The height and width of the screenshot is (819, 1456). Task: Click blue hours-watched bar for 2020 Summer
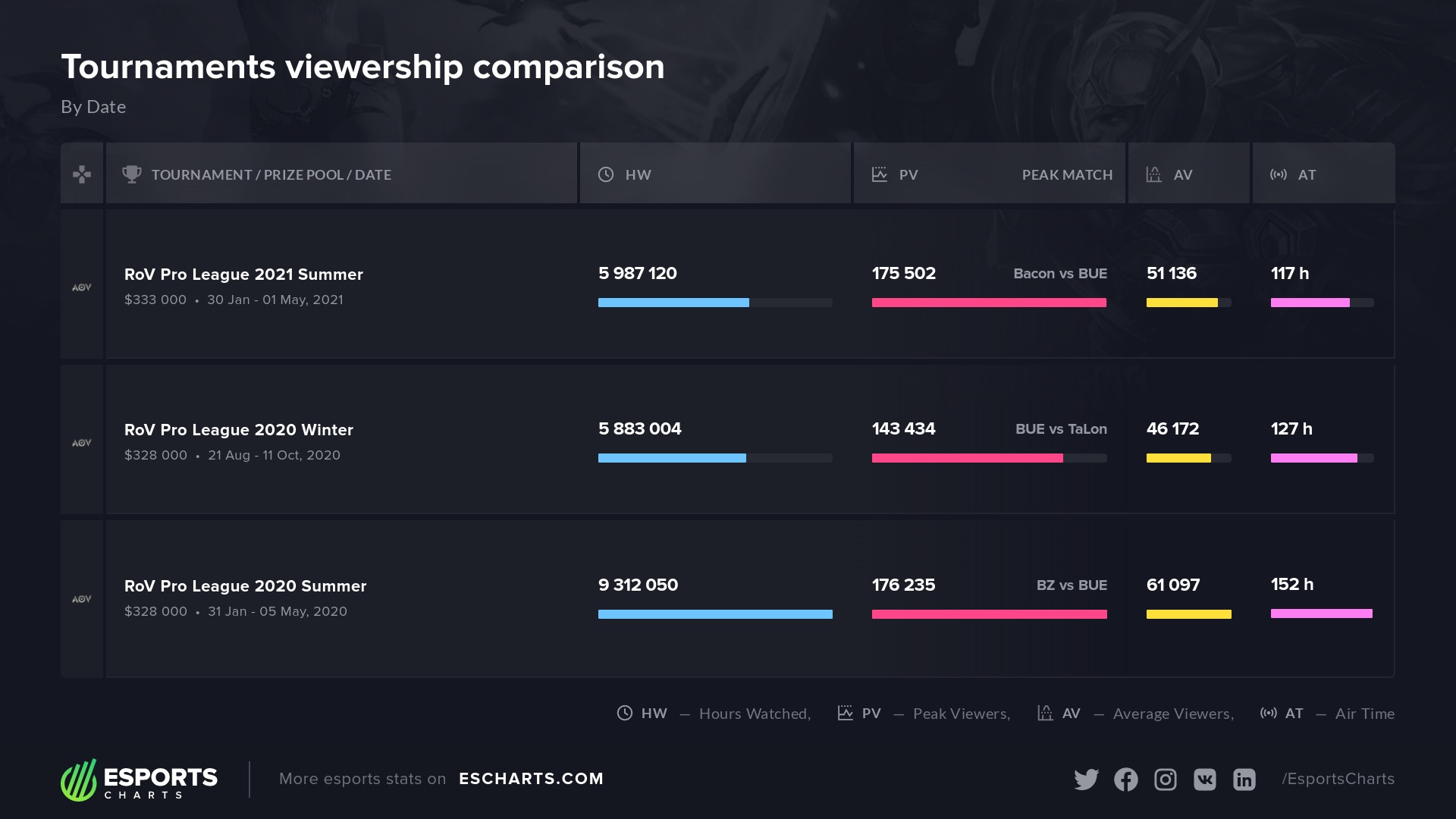coord(715,614)
